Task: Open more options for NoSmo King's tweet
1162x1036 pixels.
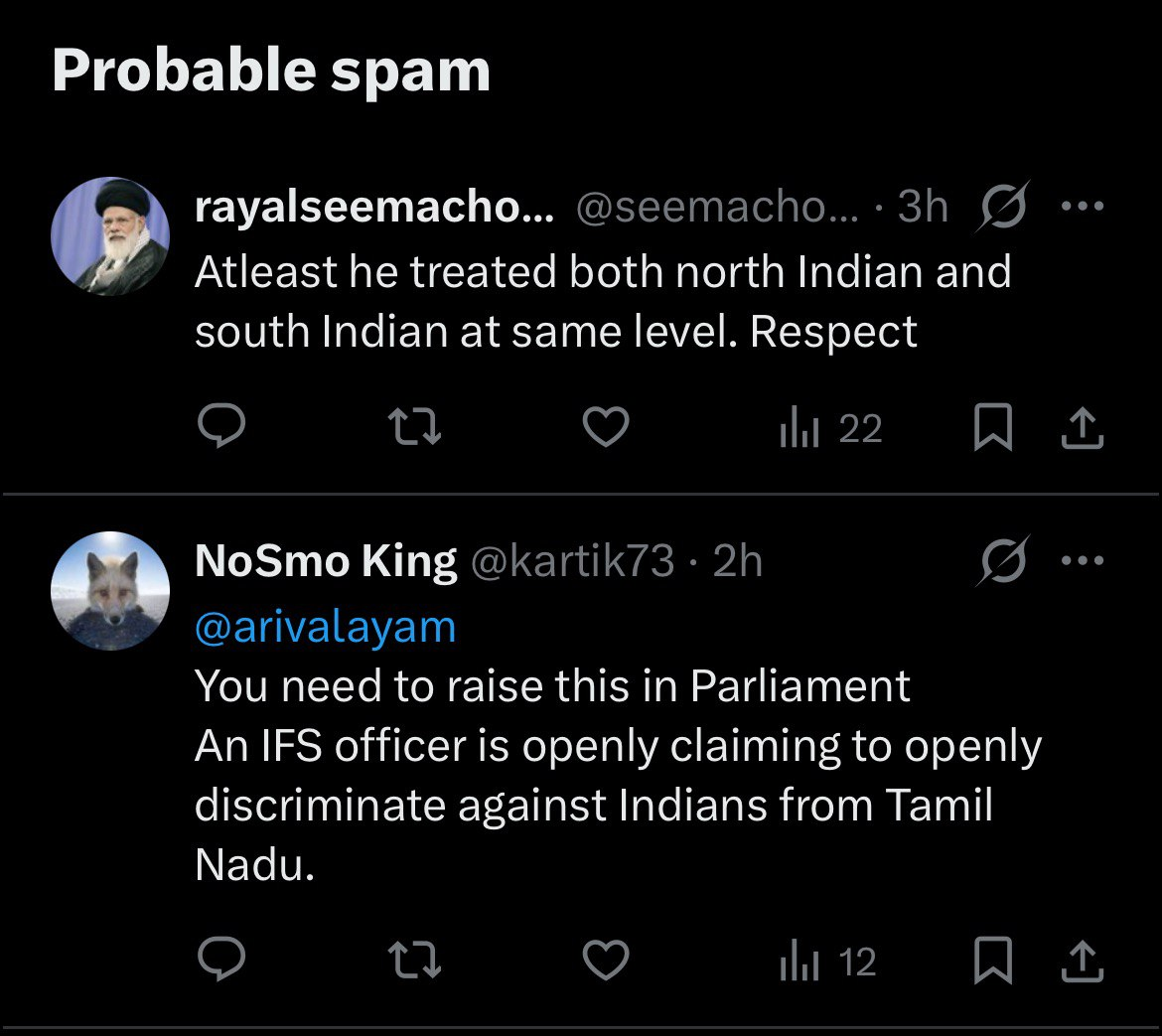Action: (1083, 561)
